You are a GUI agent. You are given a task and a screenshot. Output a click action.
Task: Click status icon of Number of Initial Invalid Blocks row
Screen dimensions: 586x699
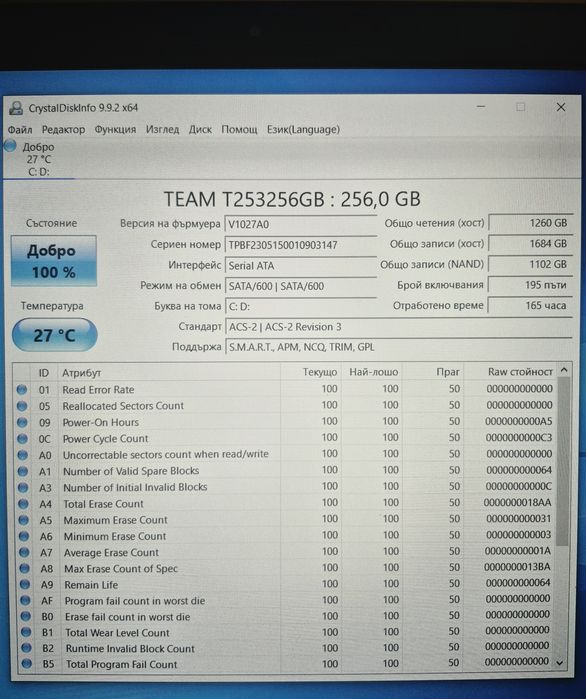point(23,488)
